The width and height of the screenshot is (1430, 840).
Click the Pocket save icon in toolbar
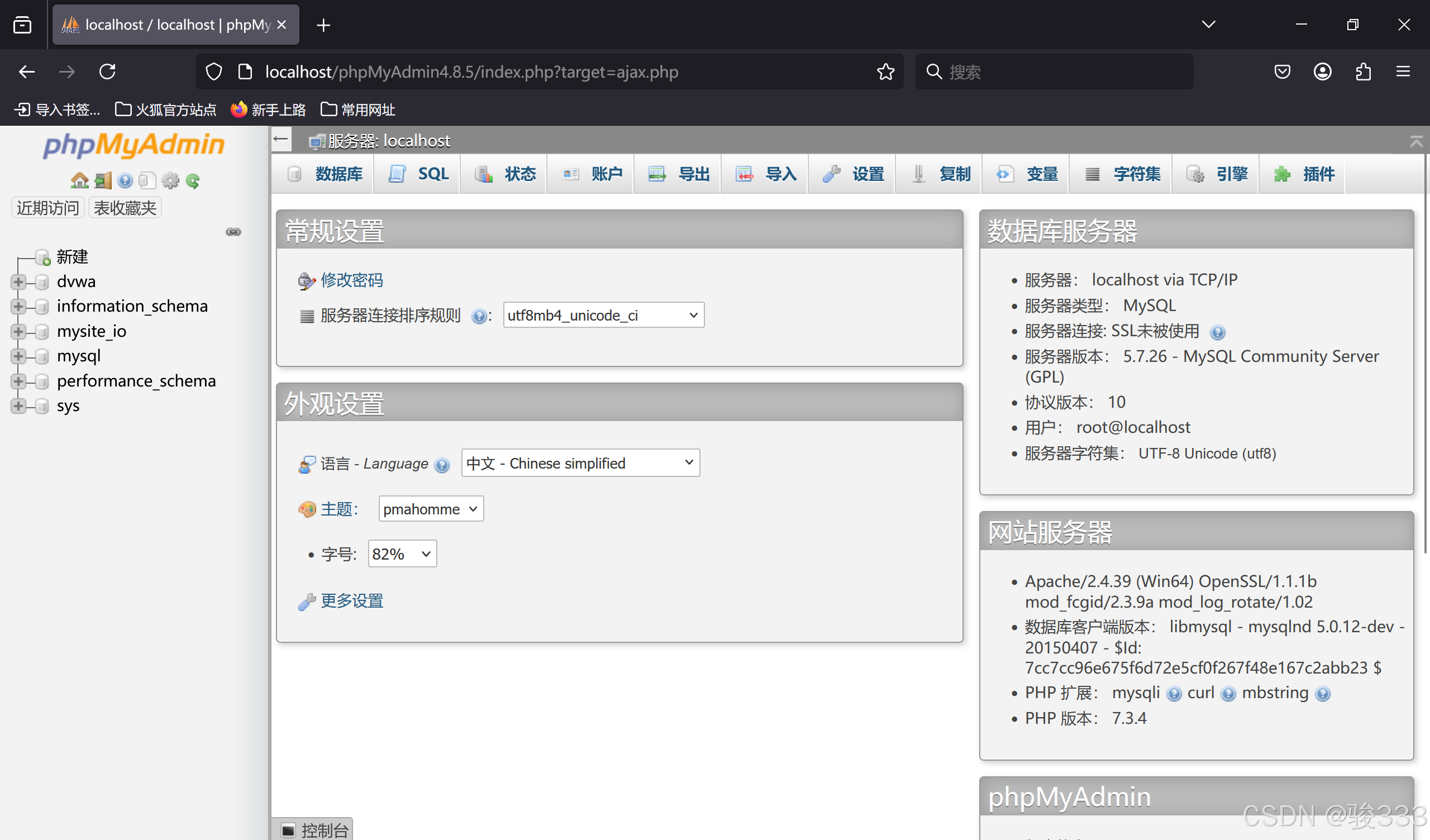(1282, 72)
